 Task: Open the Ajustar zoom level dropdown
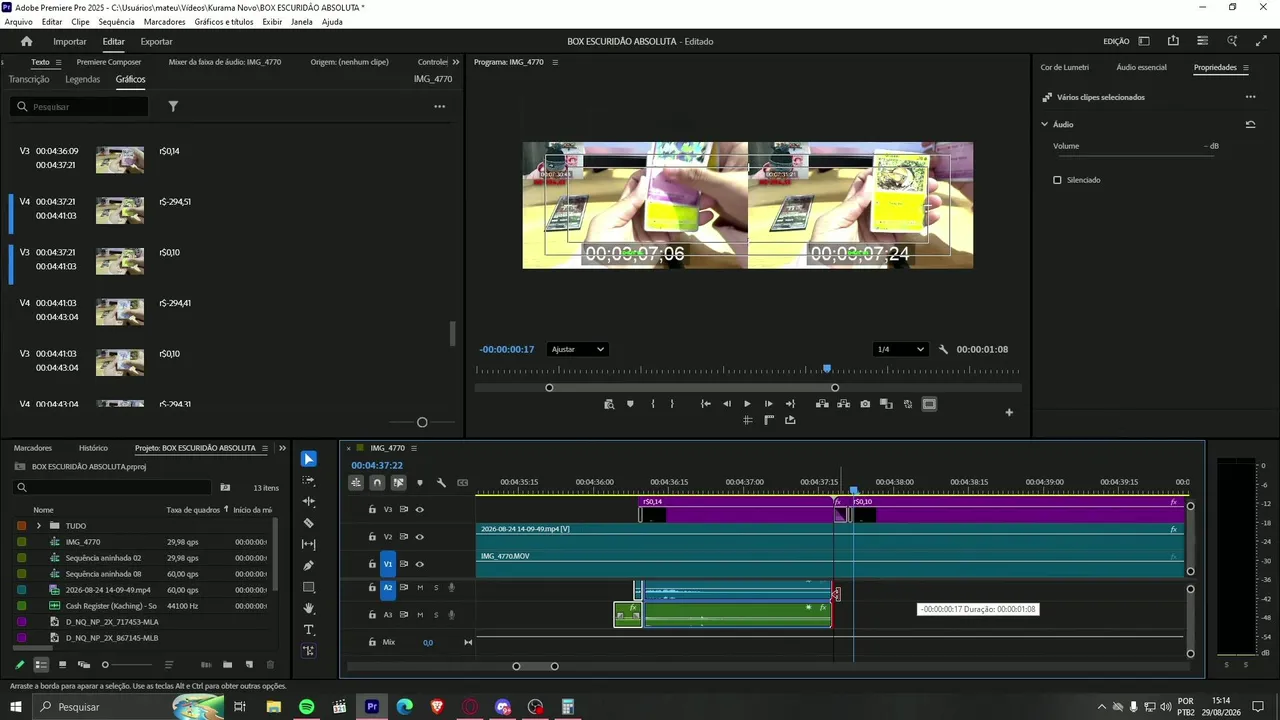pyautogui.click(x=577, y=349)
